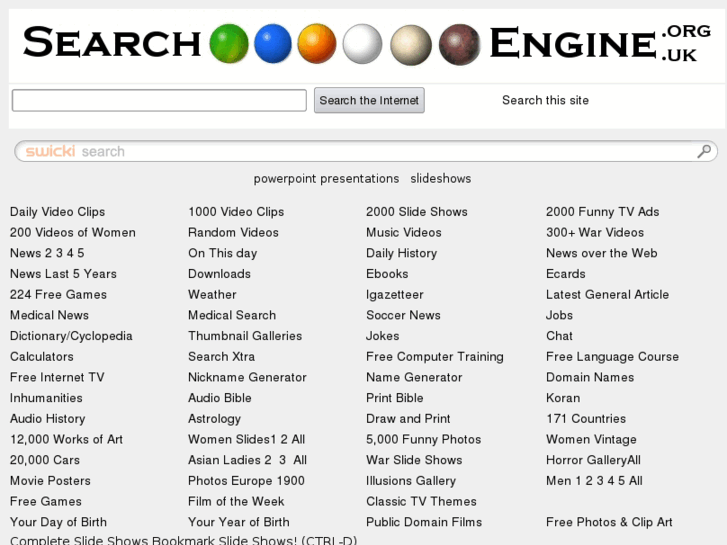Click the orange ball in logo
This screenshot has height=545, width=727.
pyautogui.click(x=317, y=44)
